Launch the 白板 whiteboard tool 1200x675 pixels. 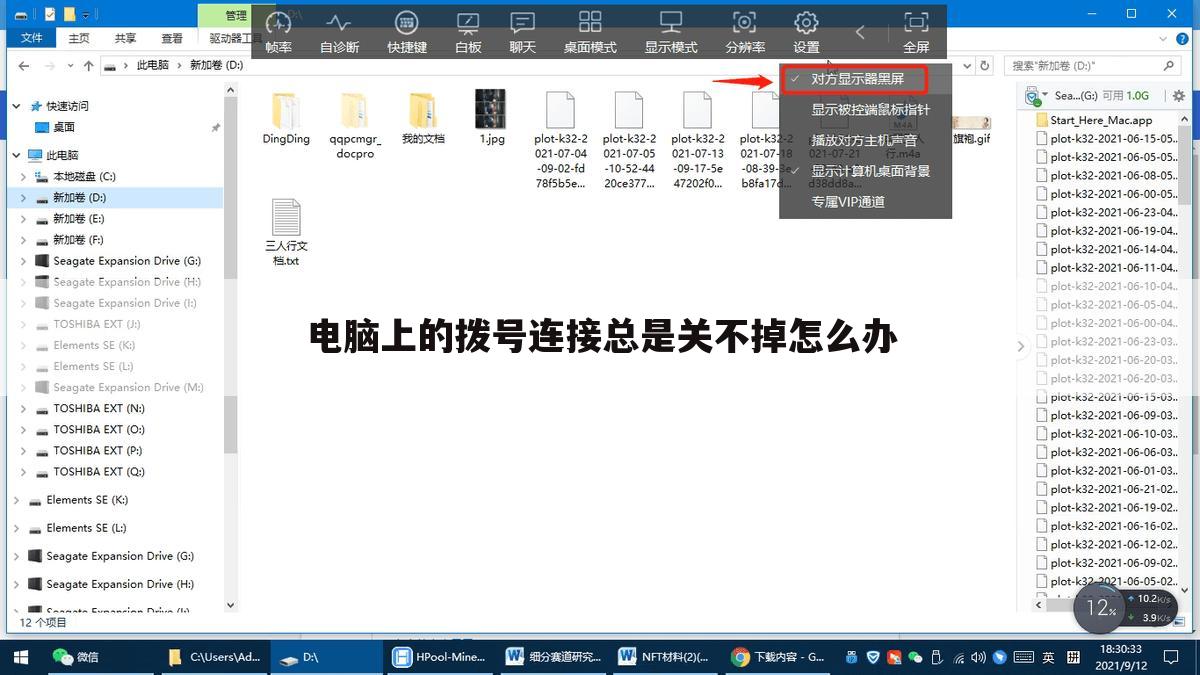click(x=467, y=30)
